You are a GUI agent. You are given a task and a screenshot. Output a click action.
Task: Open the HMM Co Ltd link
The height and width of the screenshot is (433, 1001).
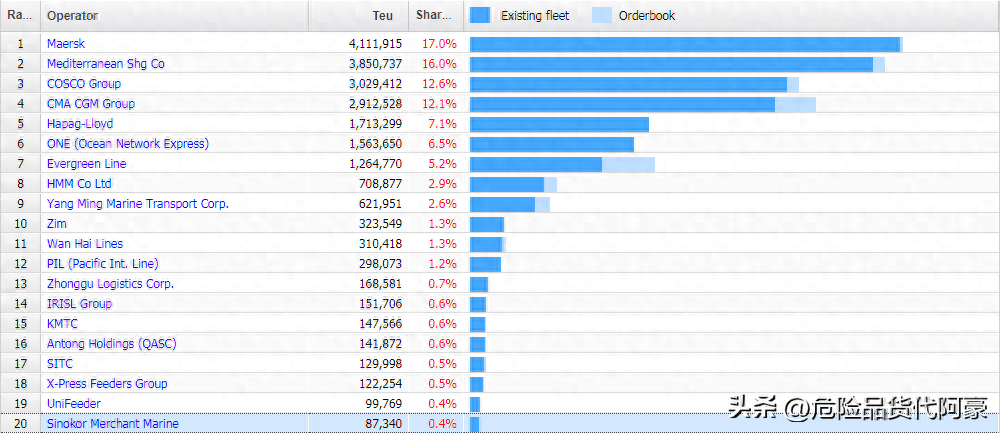click(x=79, y=183)
